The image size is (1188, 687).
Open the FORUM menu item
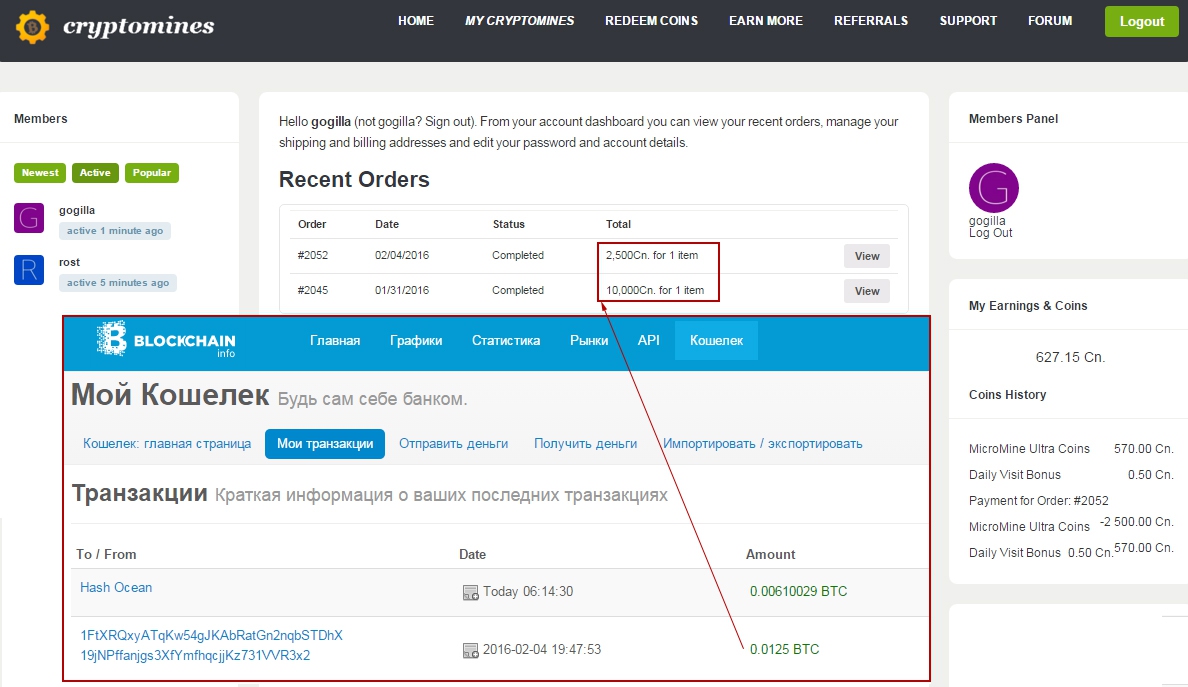coord(1050,21)
